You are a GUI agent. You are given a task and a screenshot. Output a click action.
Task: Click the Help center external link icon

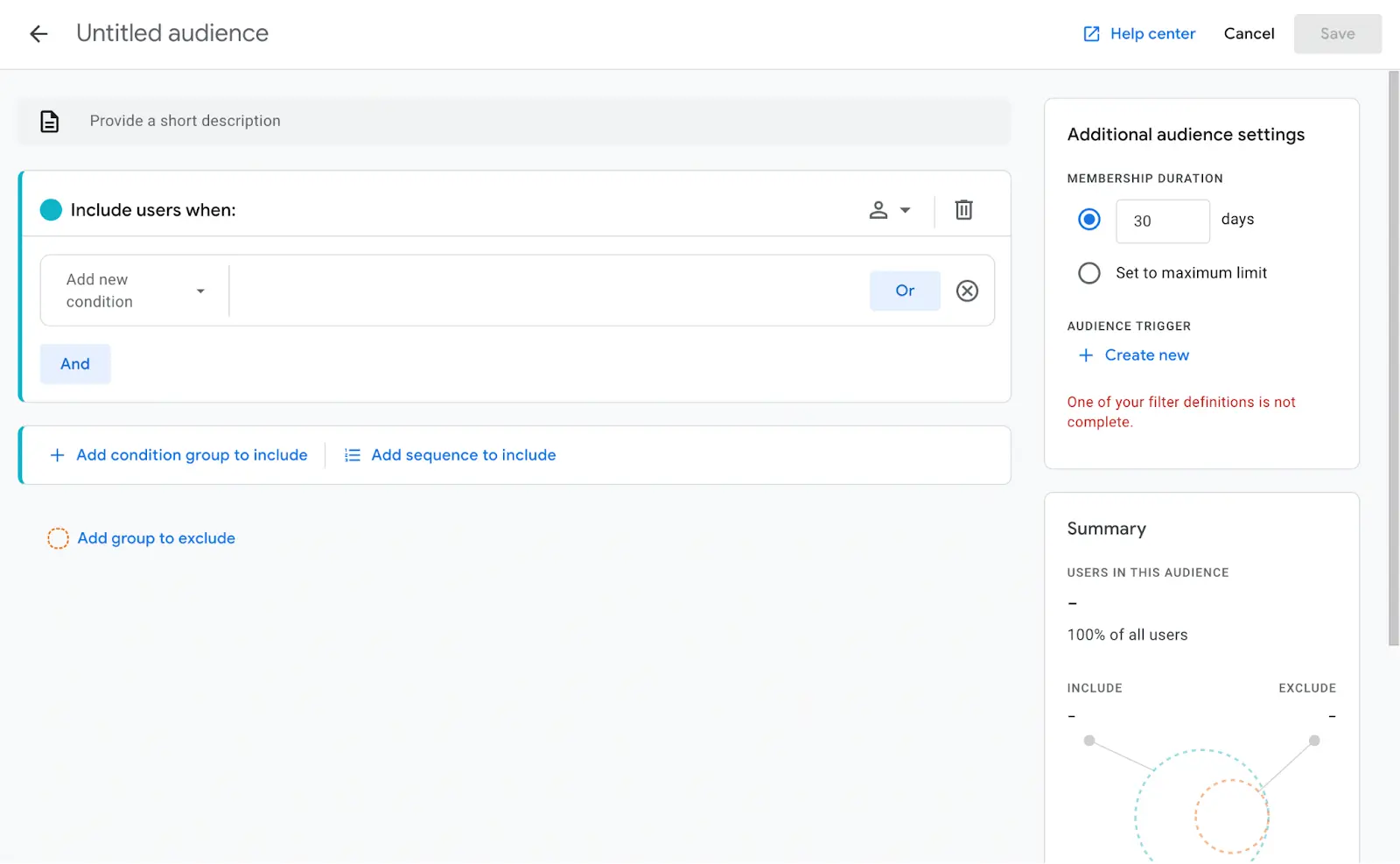coord(1091,34)
